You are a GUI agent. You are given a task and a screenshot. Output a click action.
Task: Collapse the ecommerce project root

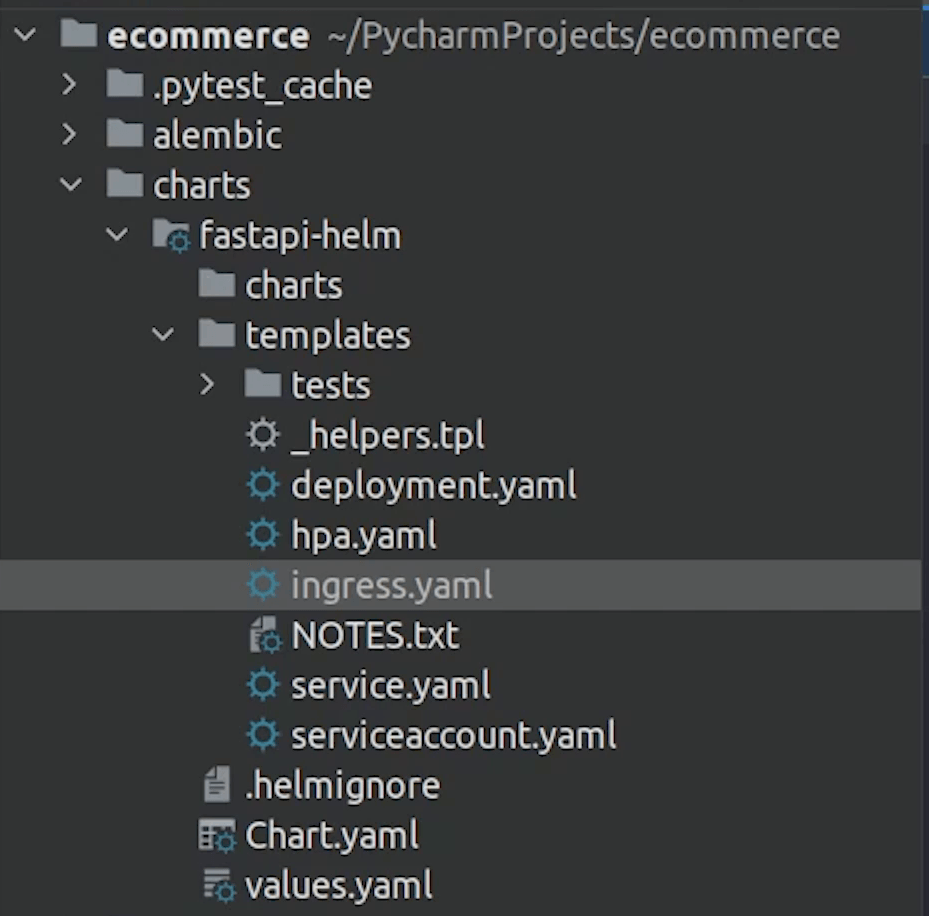[x=25, y=36]
